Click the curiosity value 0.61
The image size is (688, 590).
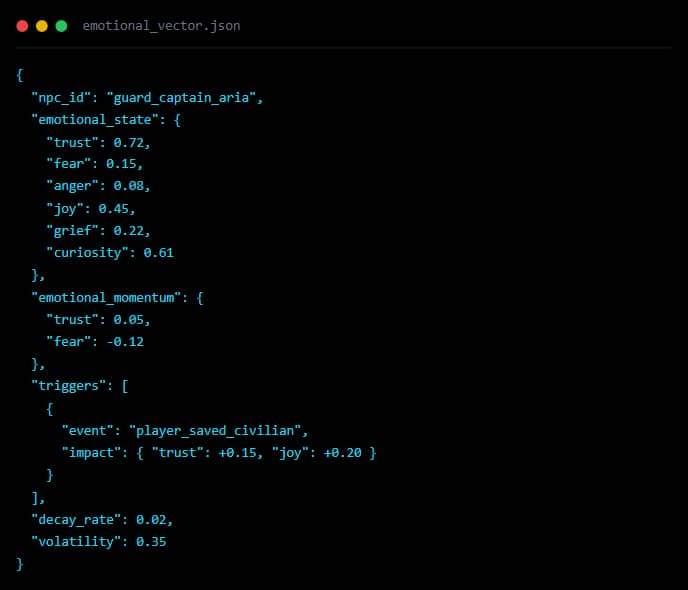[158, 252]
